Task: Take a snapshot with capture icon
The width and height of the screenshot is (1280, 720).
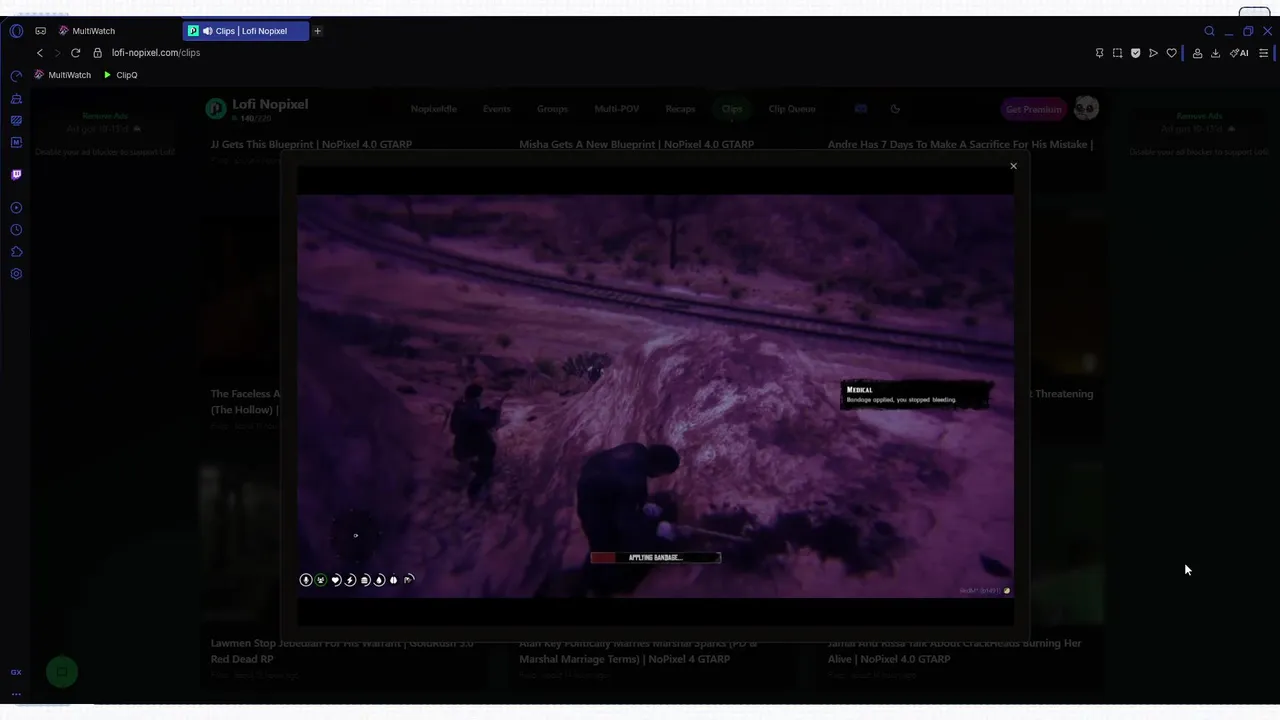Action: (x=1117, y=53)
